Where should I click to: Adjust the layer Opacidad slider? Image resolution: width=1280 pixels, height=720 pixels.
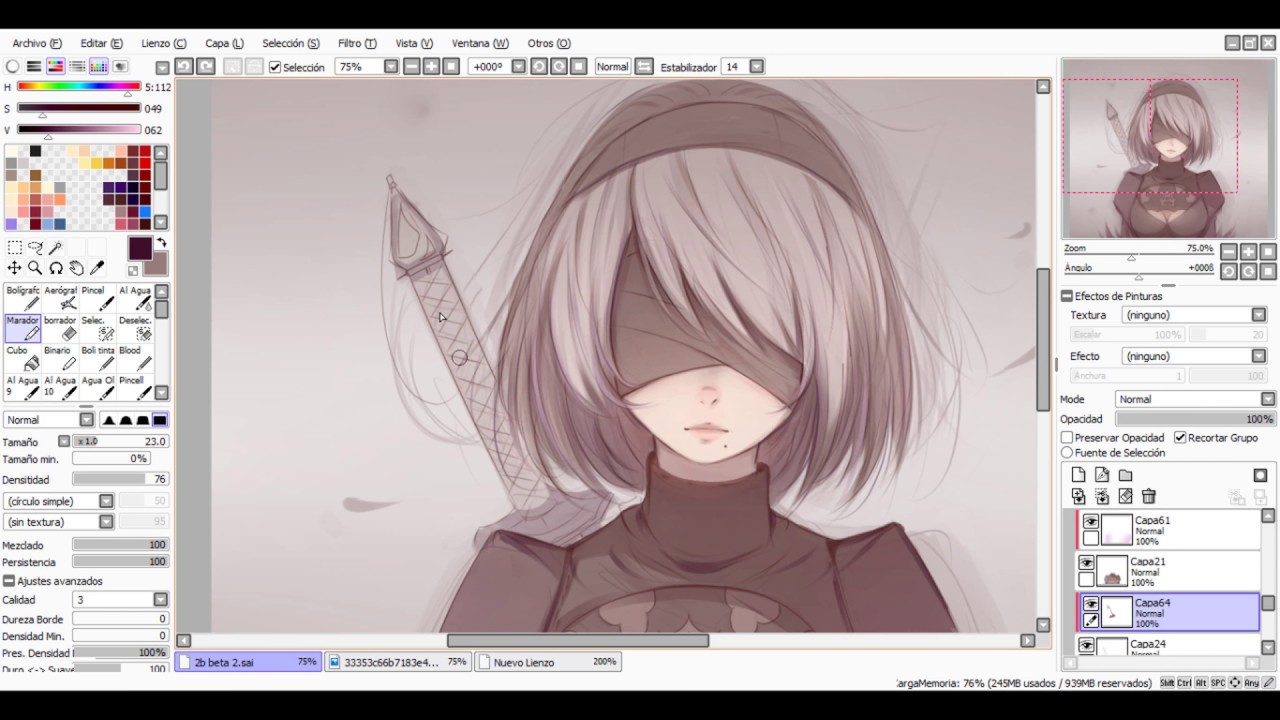pyautogui.click(x=1195, y=419)
